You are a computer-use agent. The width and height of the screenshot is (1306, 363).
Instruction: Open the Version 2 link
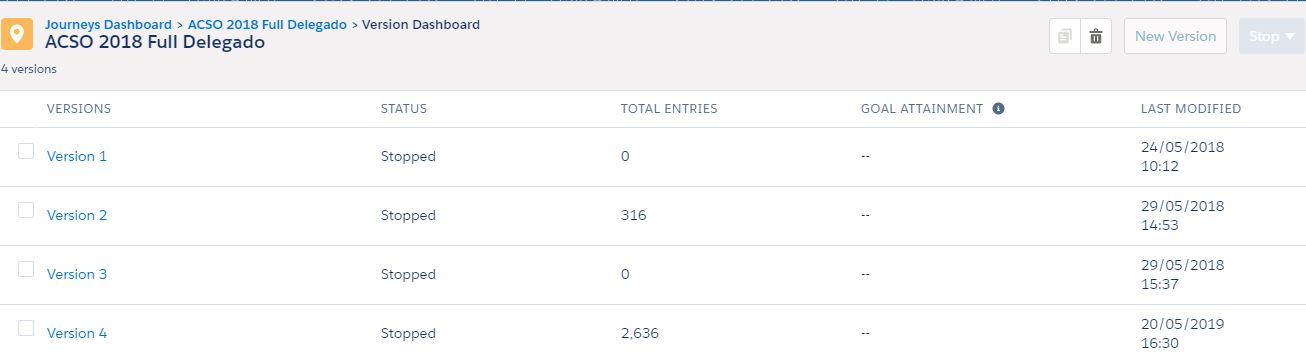coord(77,215)
